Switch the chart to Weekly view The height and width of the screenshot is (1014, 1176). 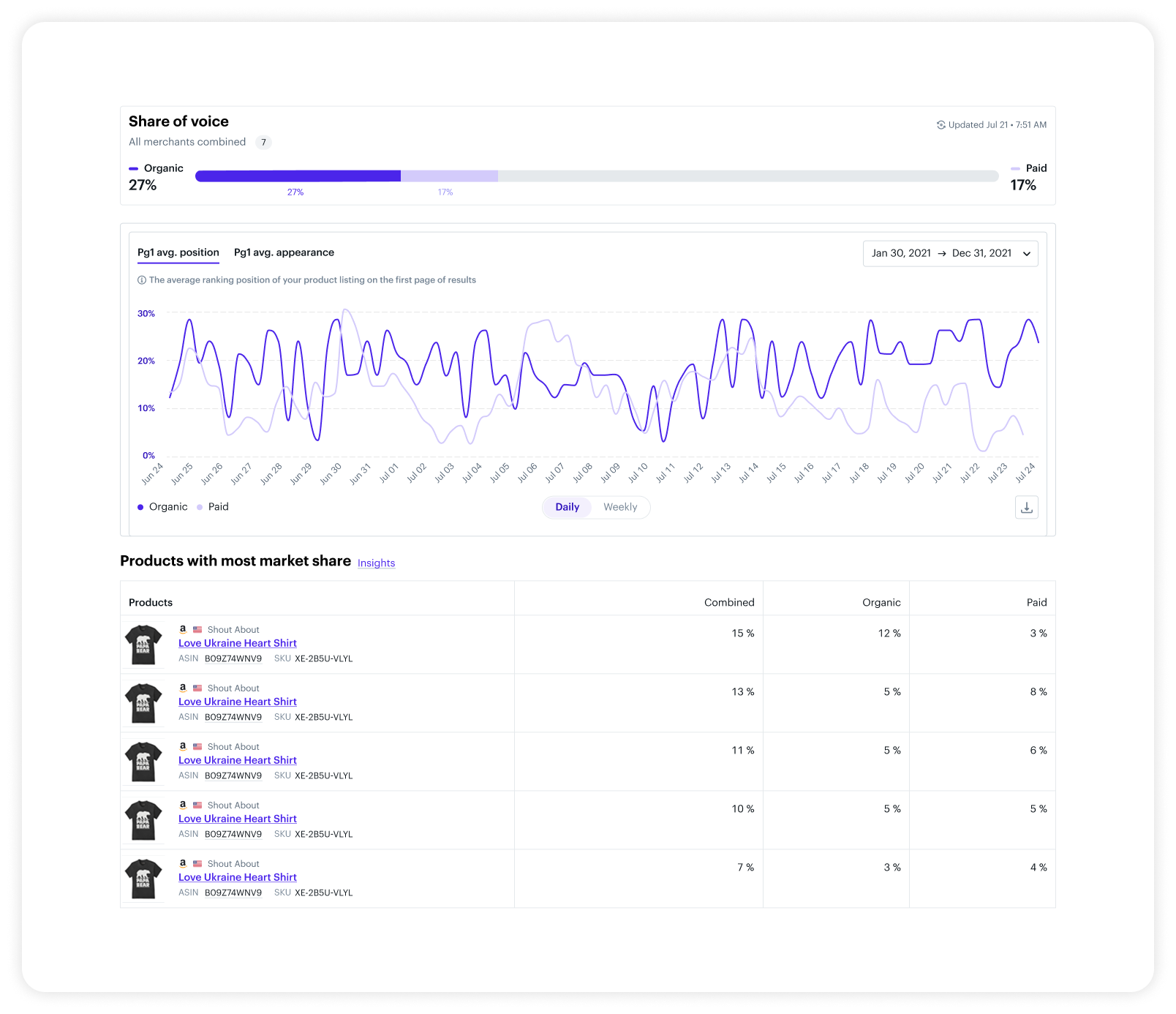pos(620,507)
